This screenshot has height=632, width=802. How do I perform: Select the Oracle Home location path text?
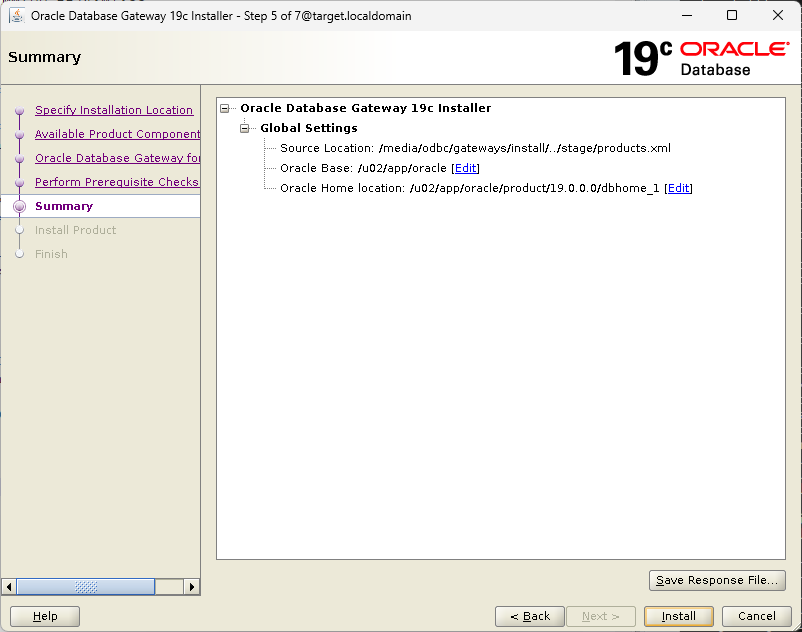point(534,188)
